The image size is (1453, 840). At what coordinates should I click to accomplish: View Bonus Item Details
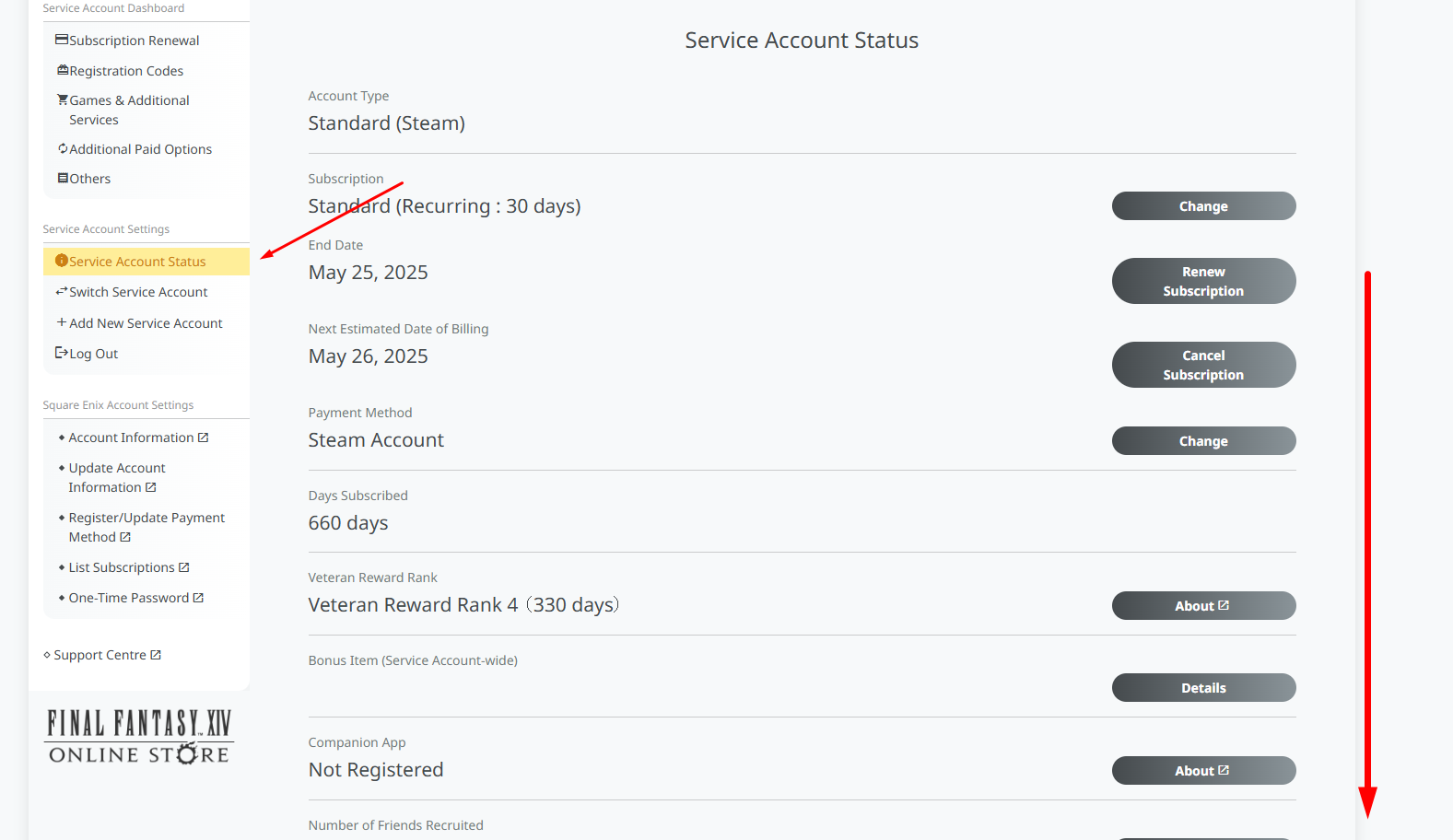point(1202,688)
